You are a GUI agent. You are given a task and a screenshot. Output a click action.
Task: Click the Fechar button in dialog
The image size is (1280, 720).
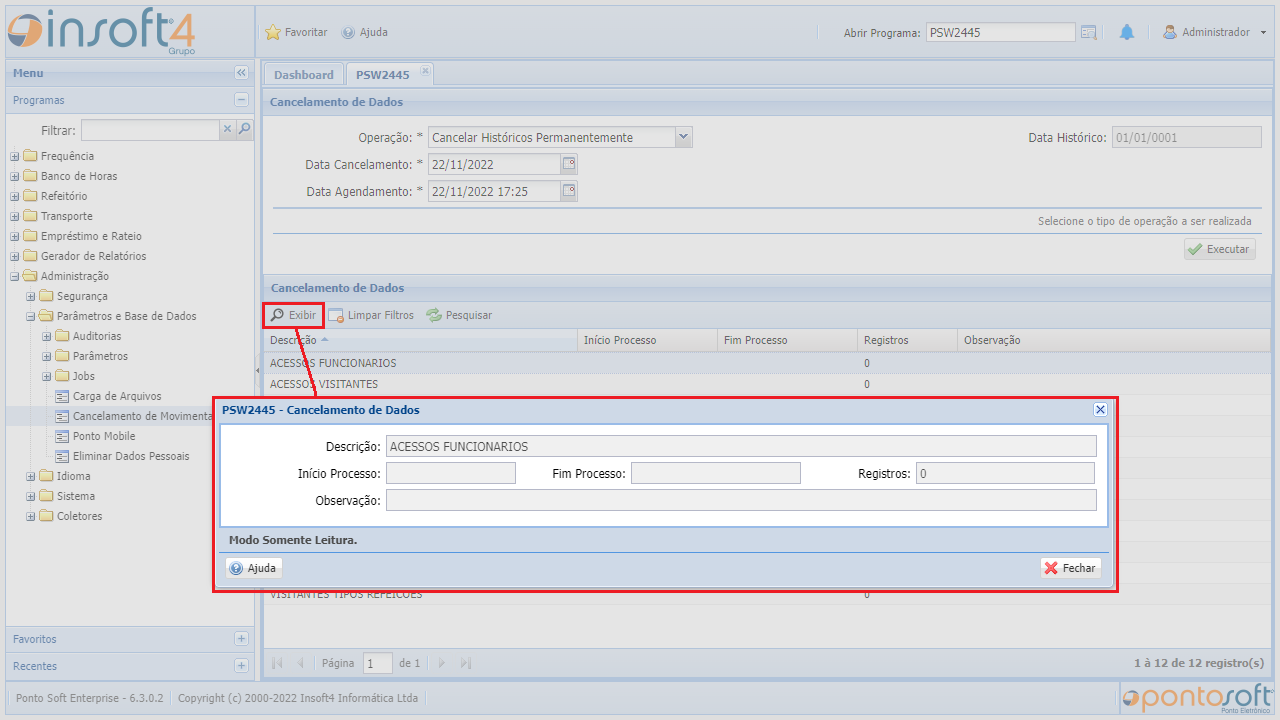point(1070,568)
